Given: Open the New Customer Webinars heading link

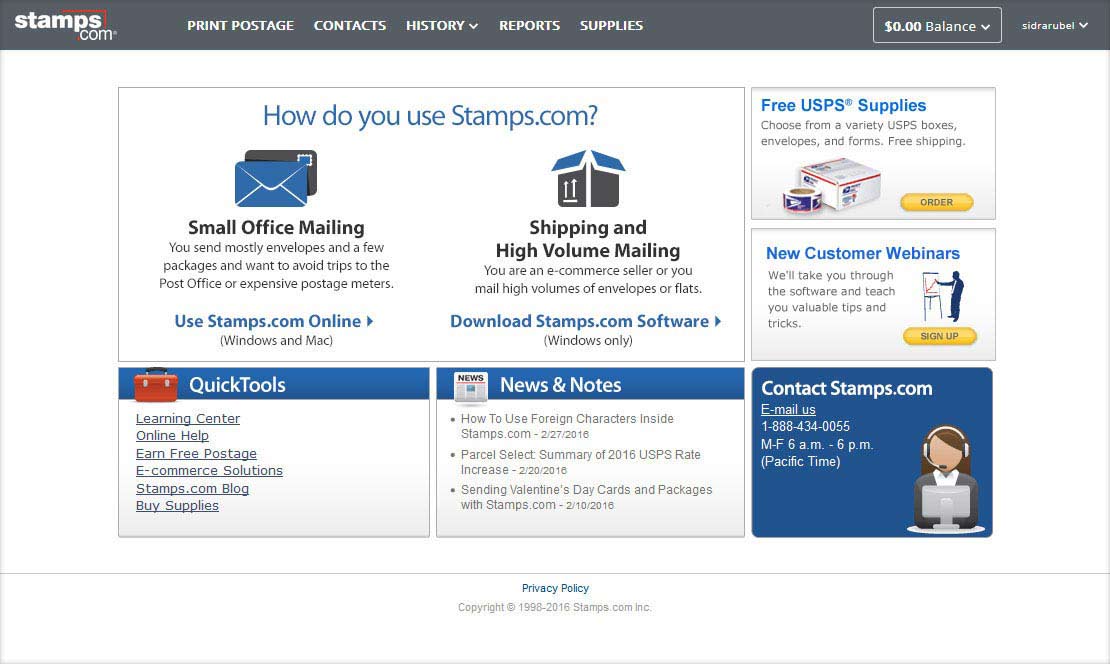Looking at the screenshot, I should click(x=863, y=253).
